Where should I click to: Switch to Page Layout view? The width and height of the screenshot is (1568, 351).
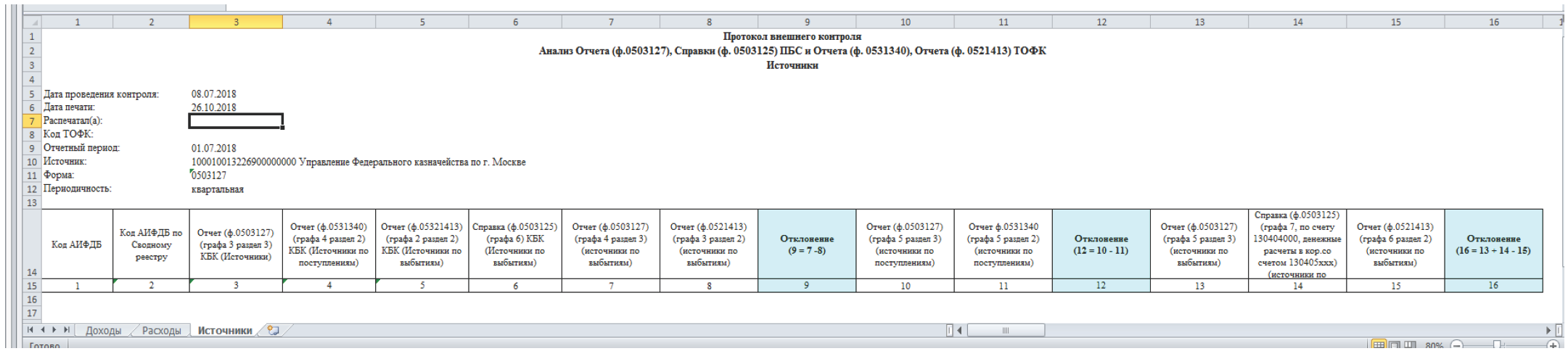1394,346
